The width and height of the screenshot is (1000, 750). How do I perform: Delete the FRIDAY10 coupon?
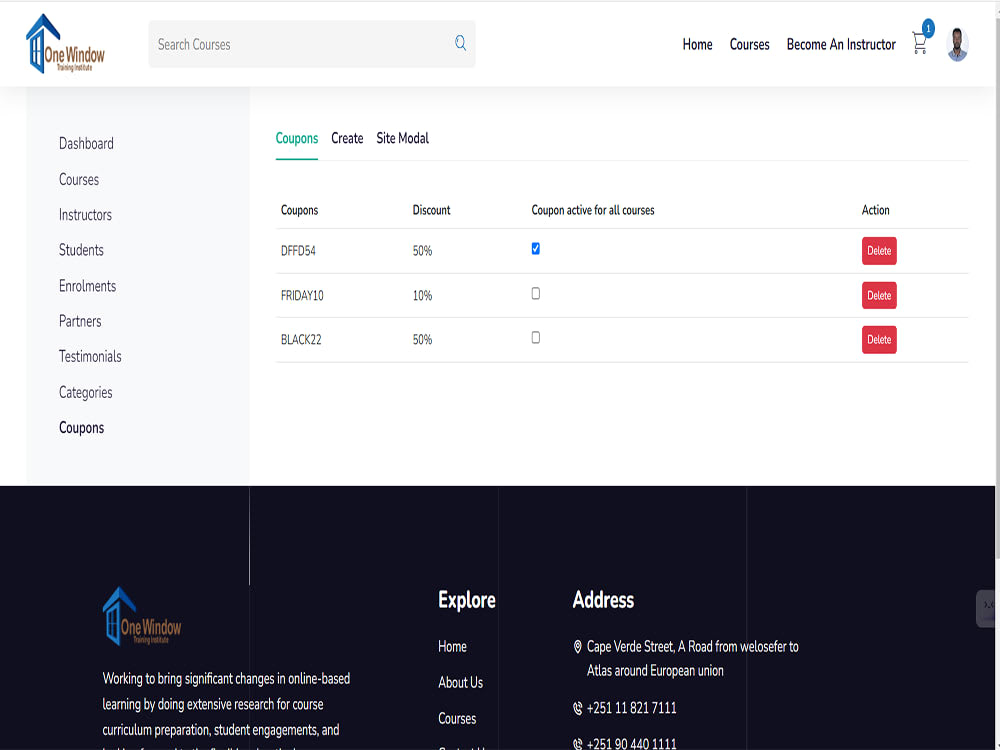tap(879, 295)
